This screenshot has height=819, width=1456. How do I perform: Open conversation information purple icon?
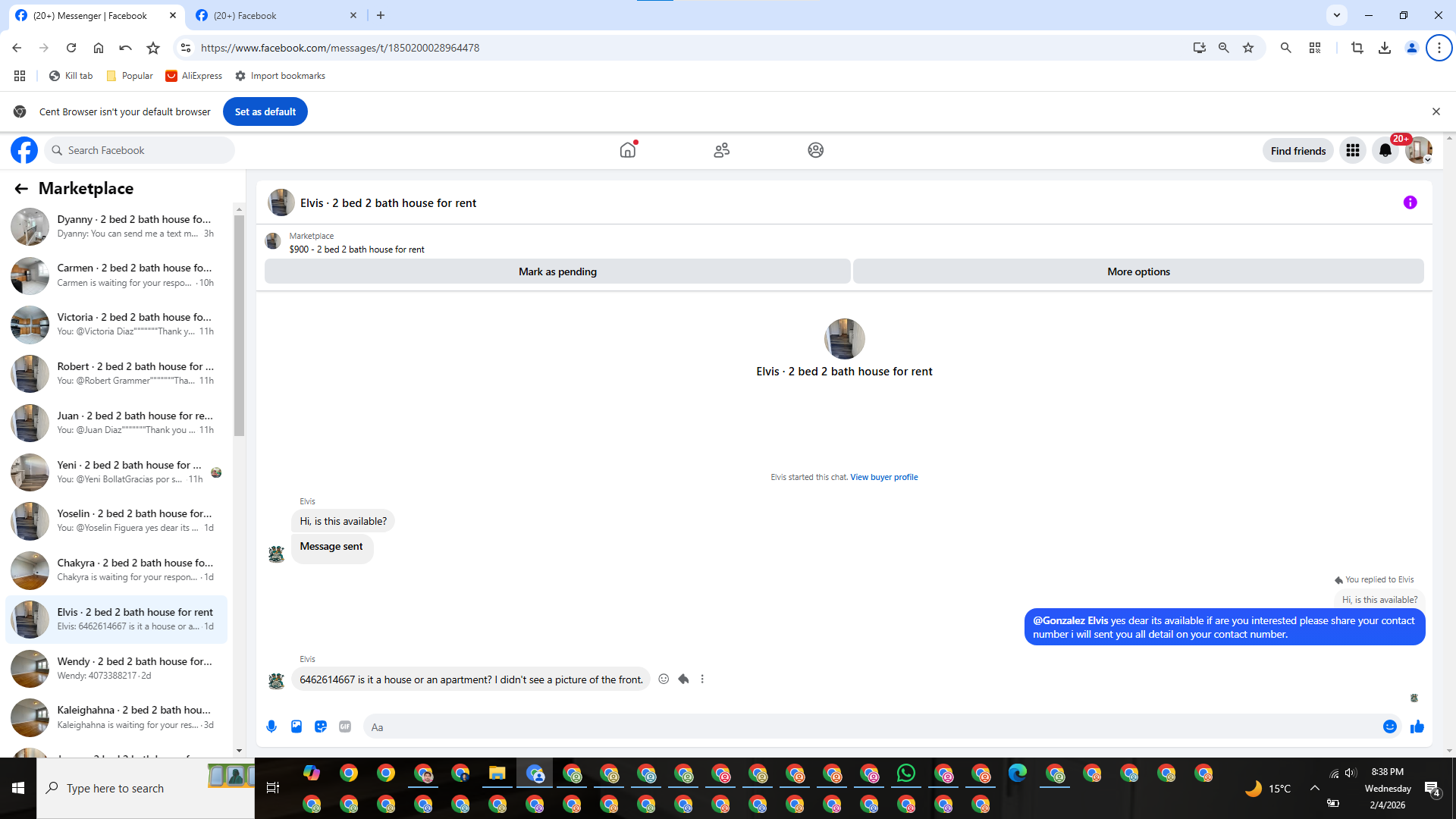(x=1410, y=202)
